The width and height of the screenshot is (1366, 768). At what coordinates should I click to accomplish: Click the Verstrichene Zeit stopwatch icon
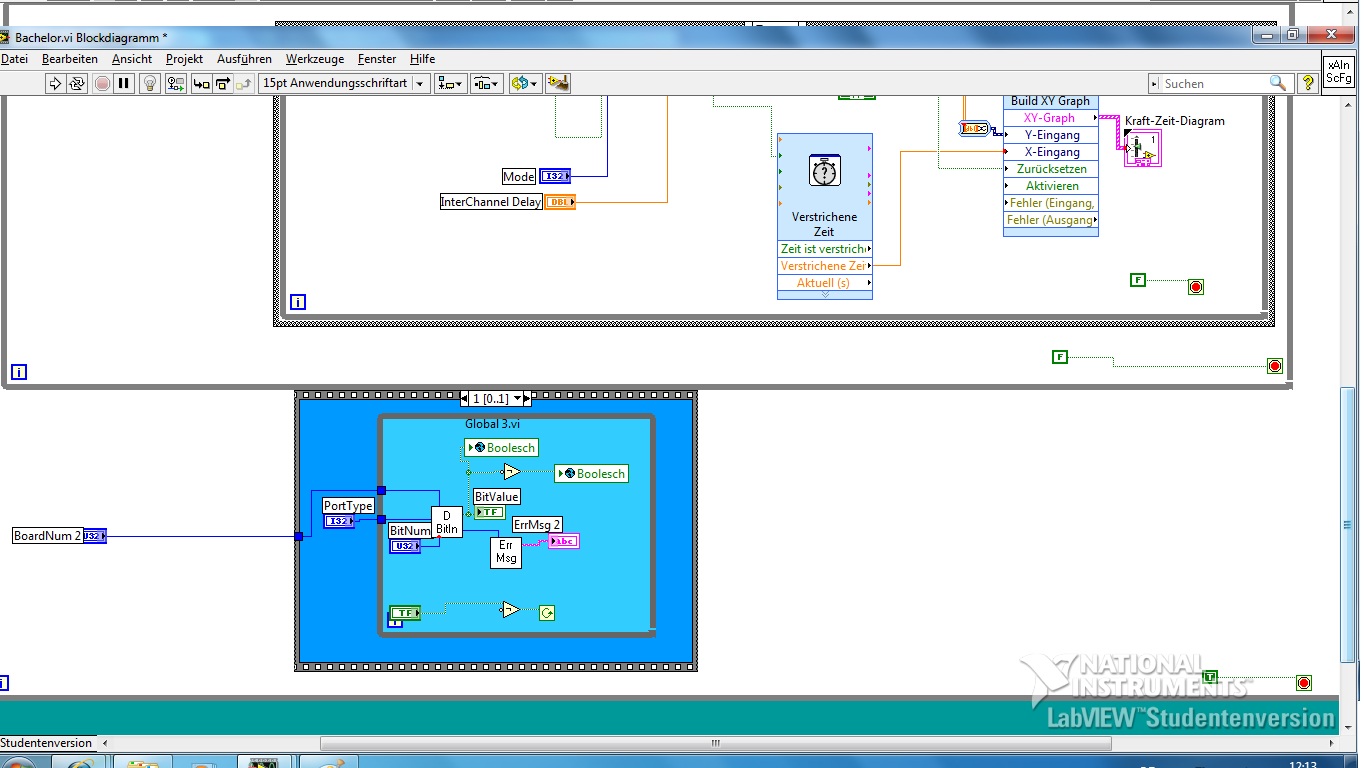click(x=824, y=172)
